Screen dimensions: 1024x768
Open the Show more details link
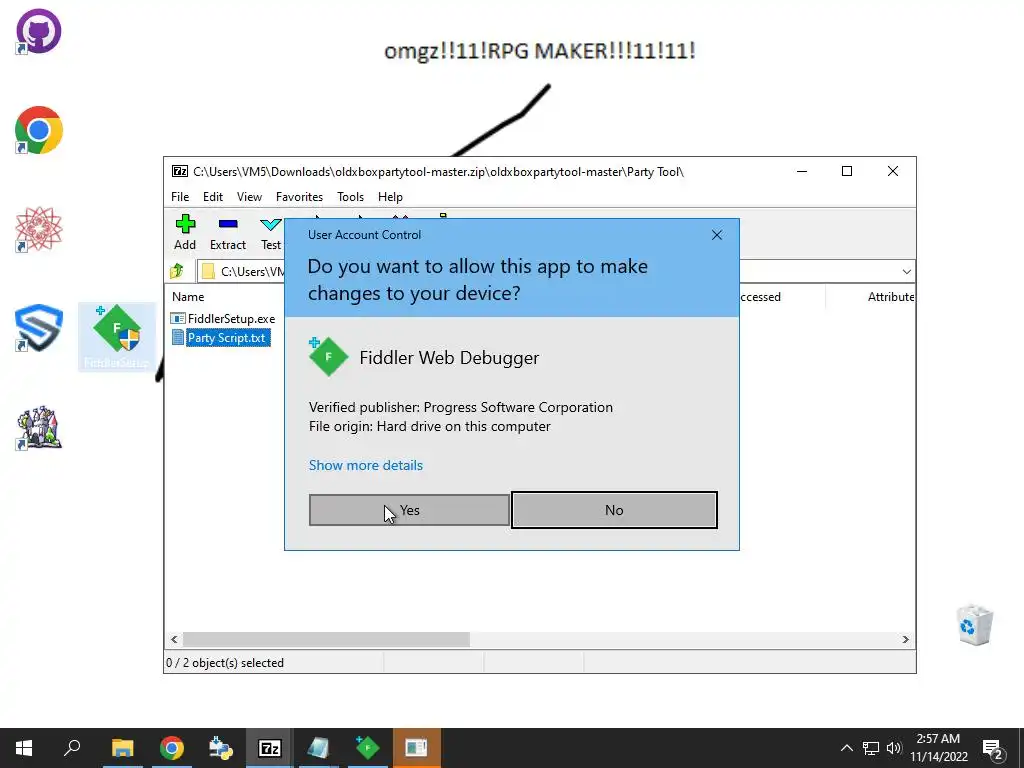coord(366,465)
